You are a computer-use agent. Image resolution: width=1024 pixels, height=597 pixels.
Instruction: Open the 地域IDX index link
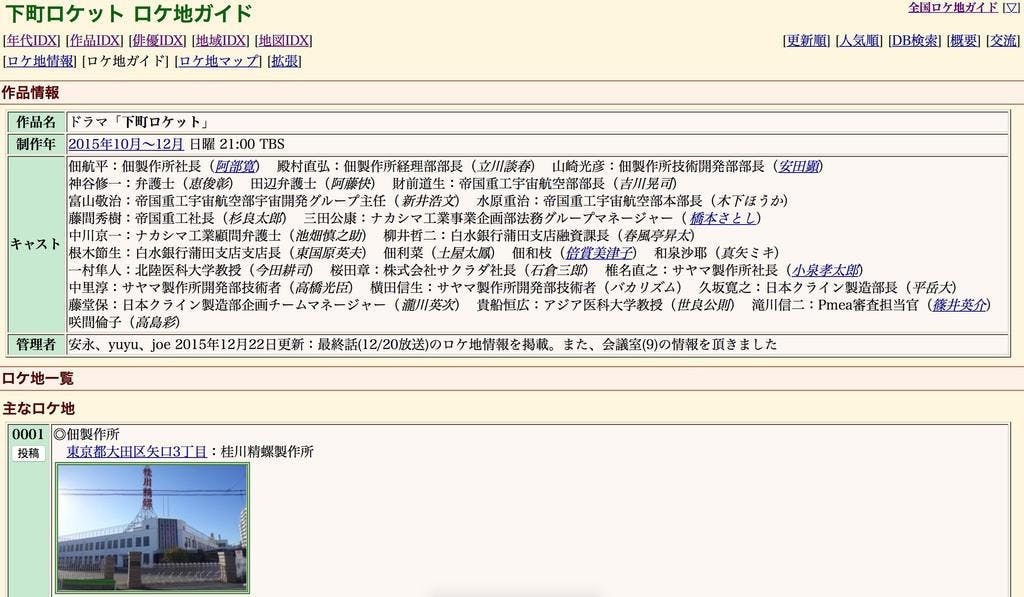click(221, 40)
